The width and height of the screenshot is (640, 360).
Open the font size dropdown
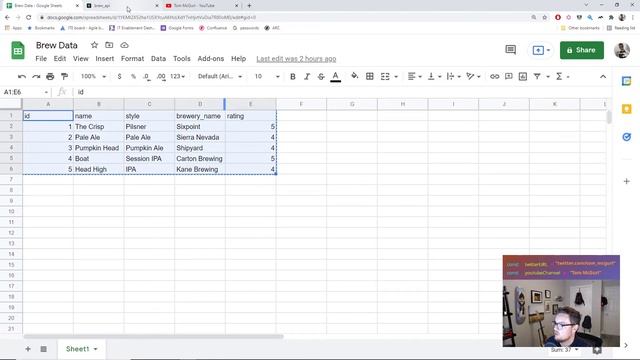[x=267, y=76]
